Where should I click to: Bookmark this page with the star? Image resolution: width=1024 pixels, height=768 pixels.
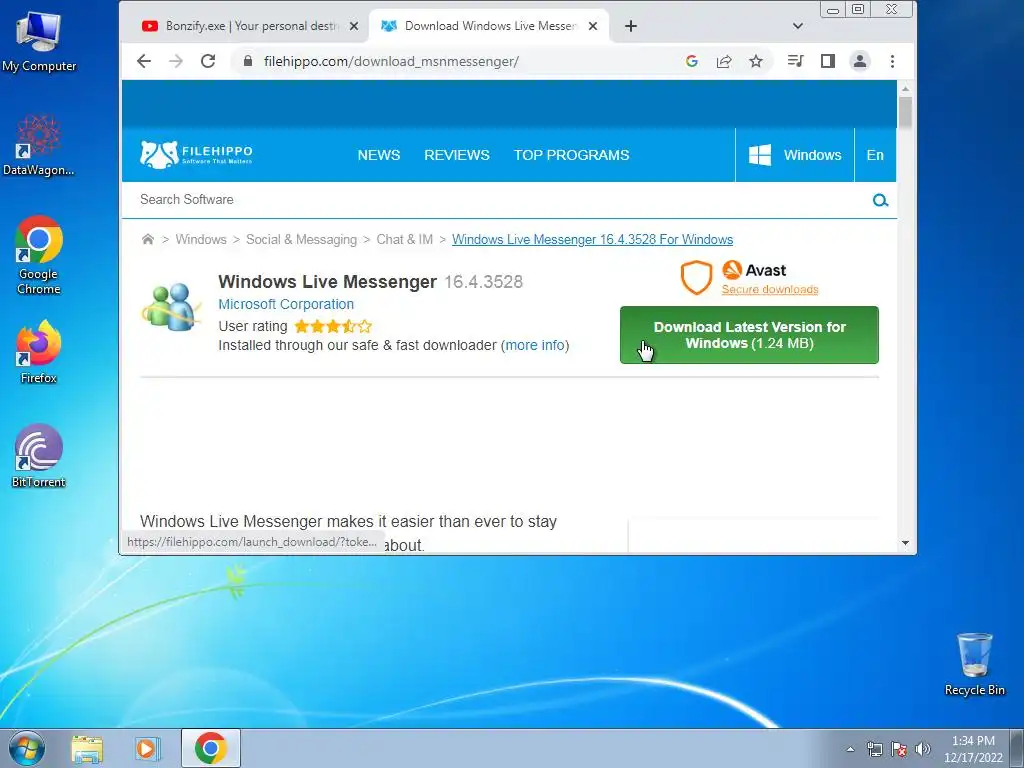tap(756, 61)
